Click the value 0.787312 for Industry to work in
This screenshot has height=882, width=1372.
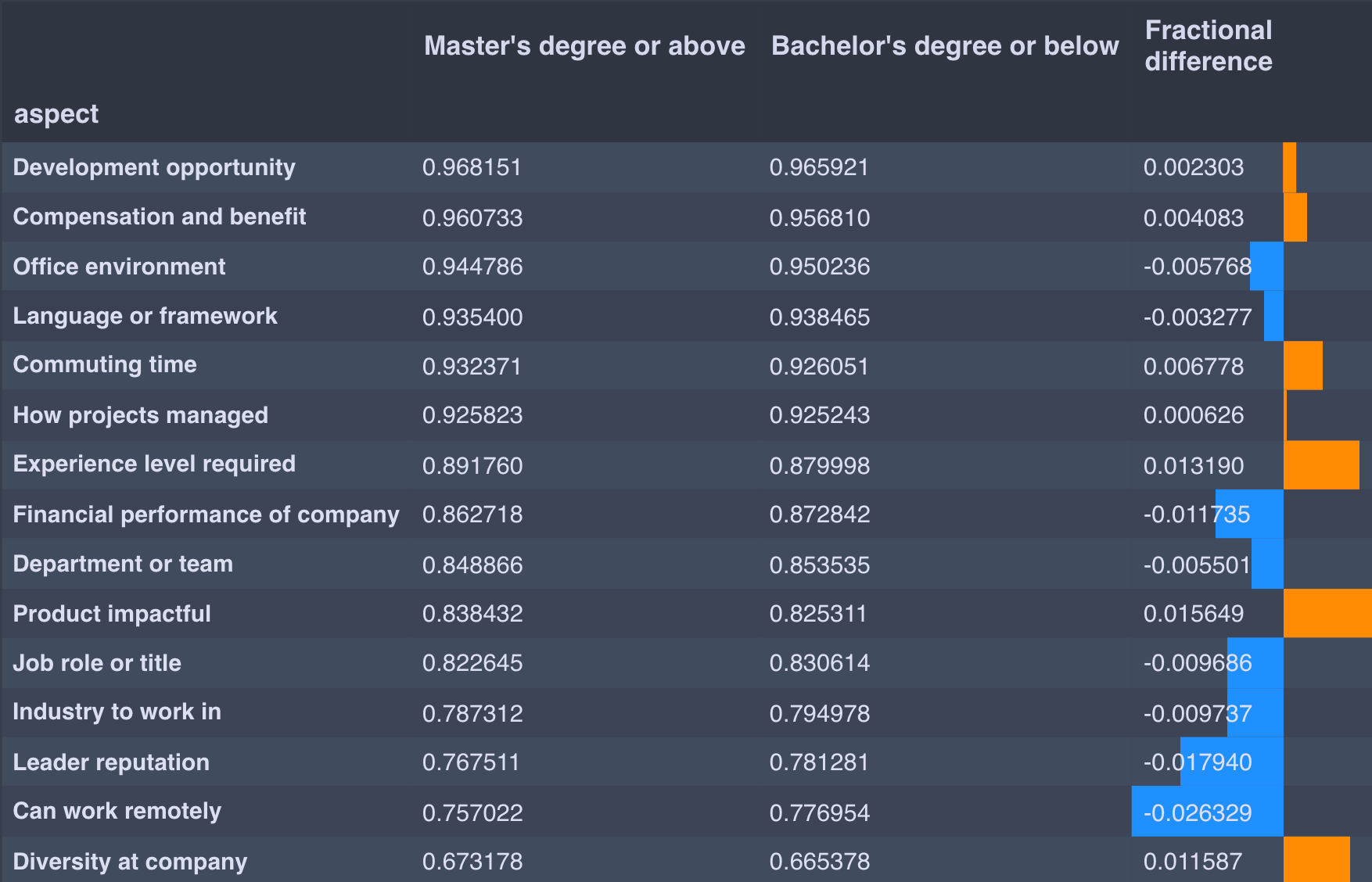(x=472, y=713)
